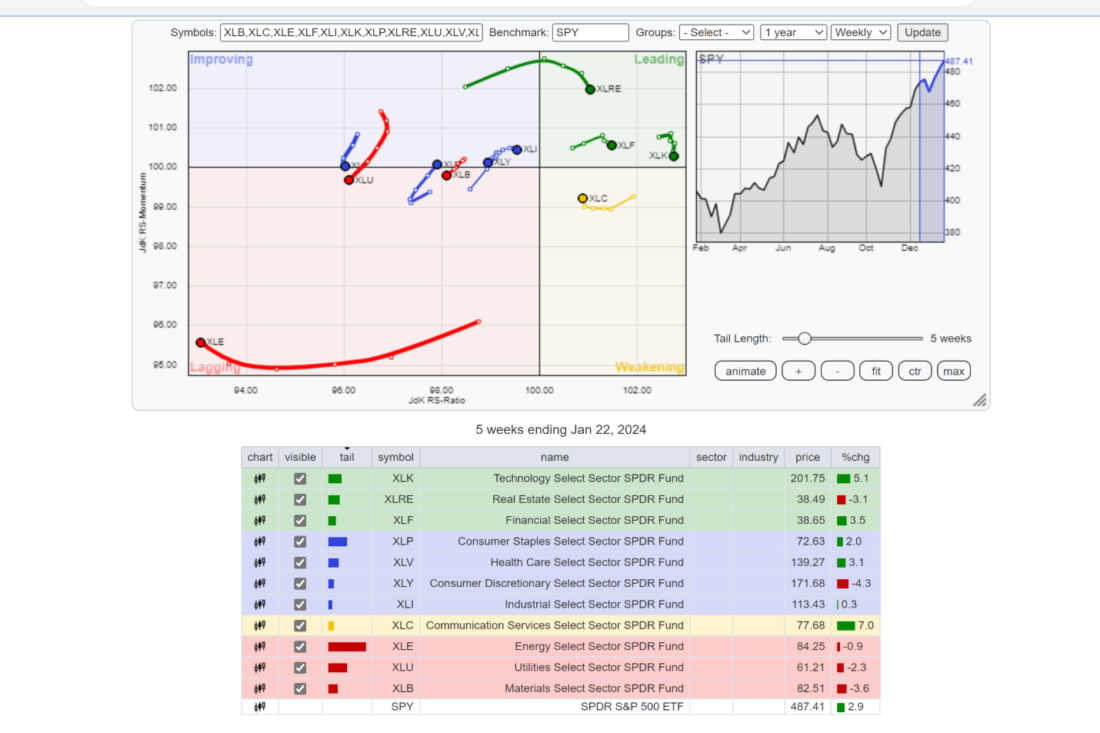Open chart icon for XLC row

[x=260, y=626]
